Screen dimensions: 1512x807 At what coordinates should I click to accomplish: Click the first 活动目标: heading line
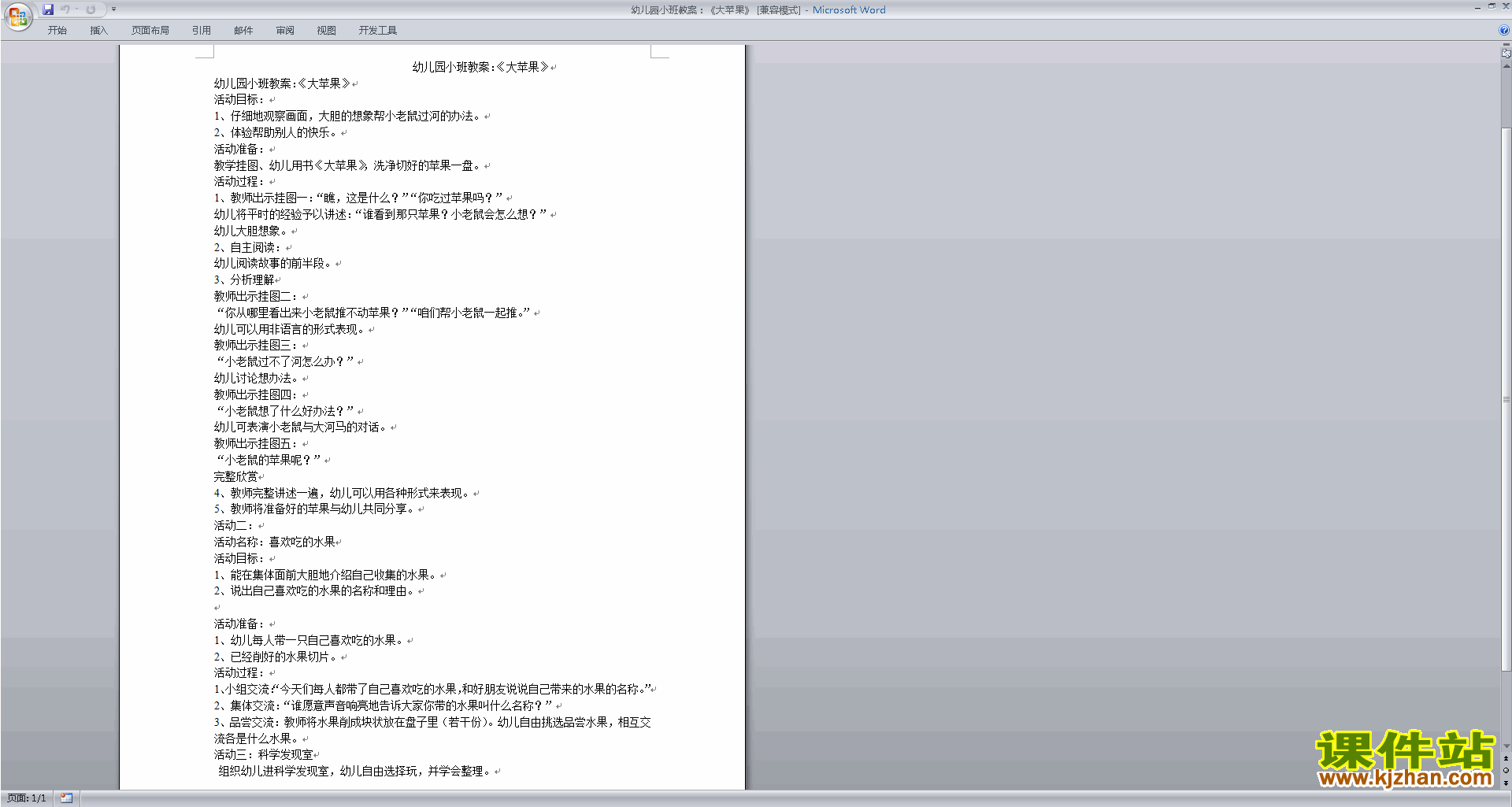[239, 100]
